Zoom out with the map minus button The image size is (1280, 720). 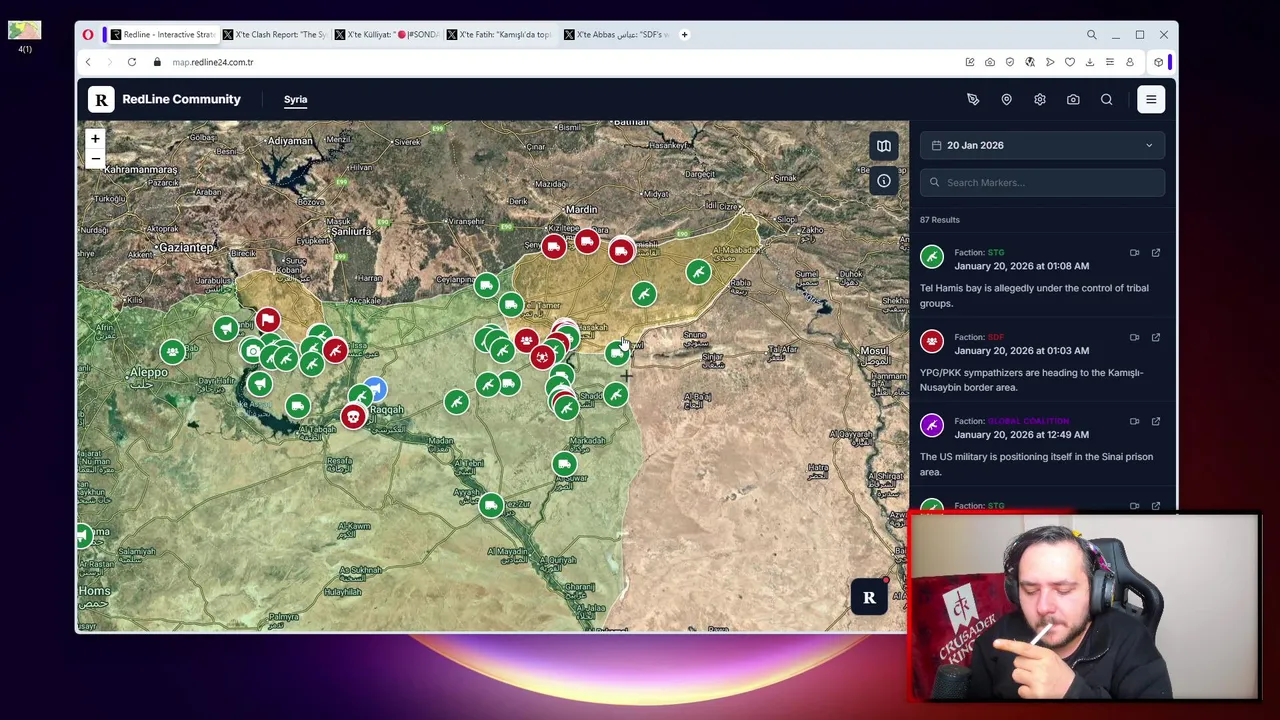click(x=95, y=158)
